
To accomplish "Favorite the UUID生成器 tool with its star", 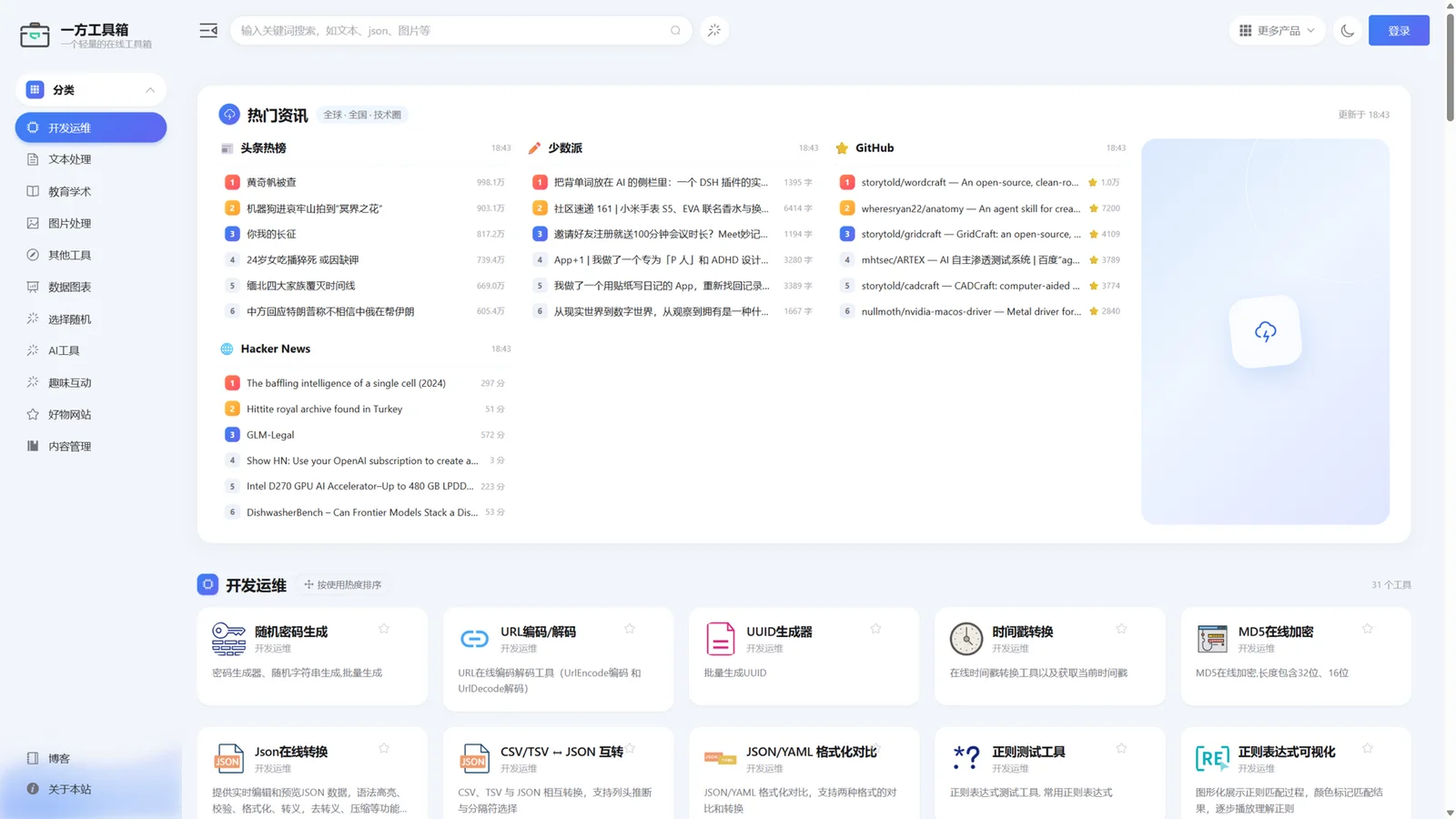I will point(875,629).
